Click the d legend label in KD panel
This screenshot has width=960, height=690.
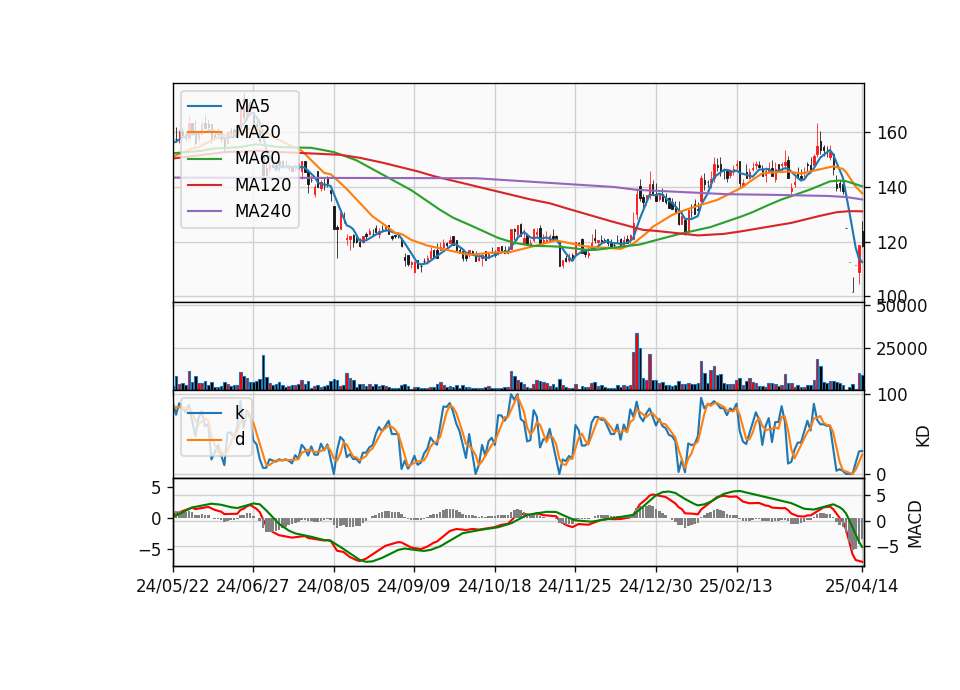(240, 439)
